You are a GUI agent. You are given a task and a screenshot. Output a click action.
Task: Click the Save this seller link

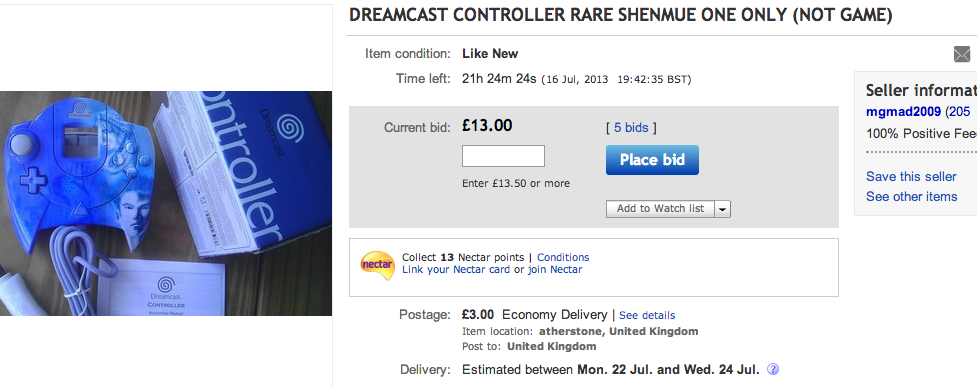(911, 176)
